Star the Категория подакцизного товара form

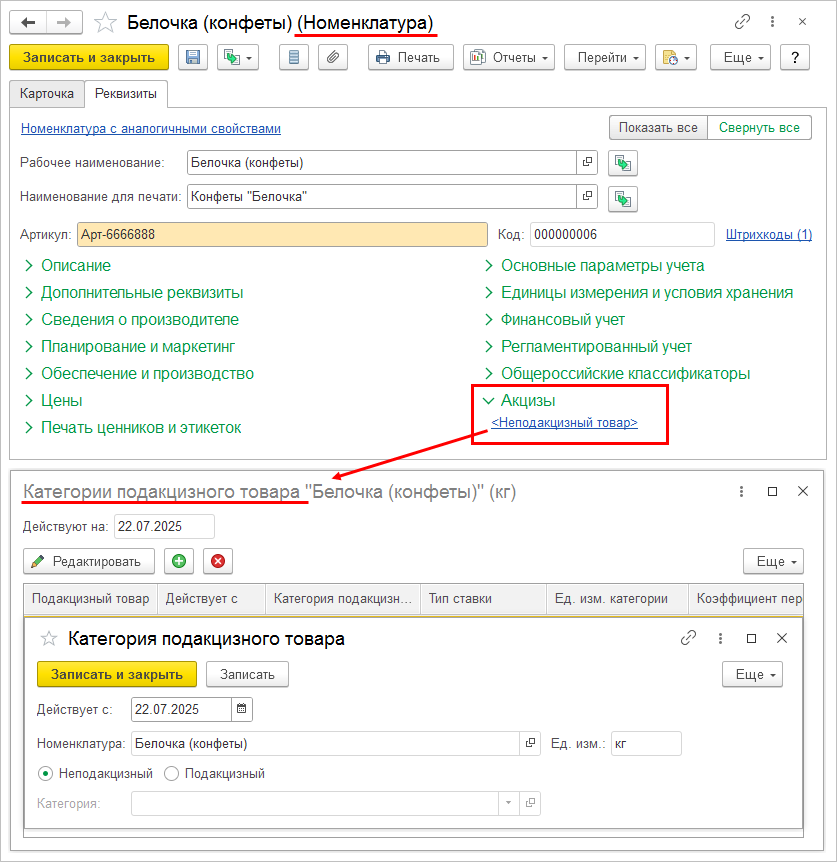pos(49,639)
